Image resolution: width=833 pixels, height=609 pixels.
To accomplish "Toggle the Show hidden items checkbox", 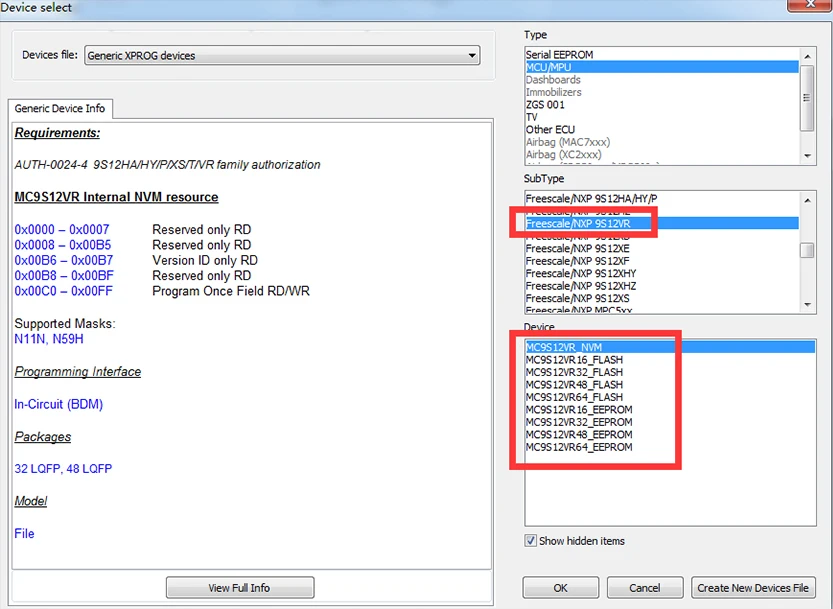I will point(531,541).
